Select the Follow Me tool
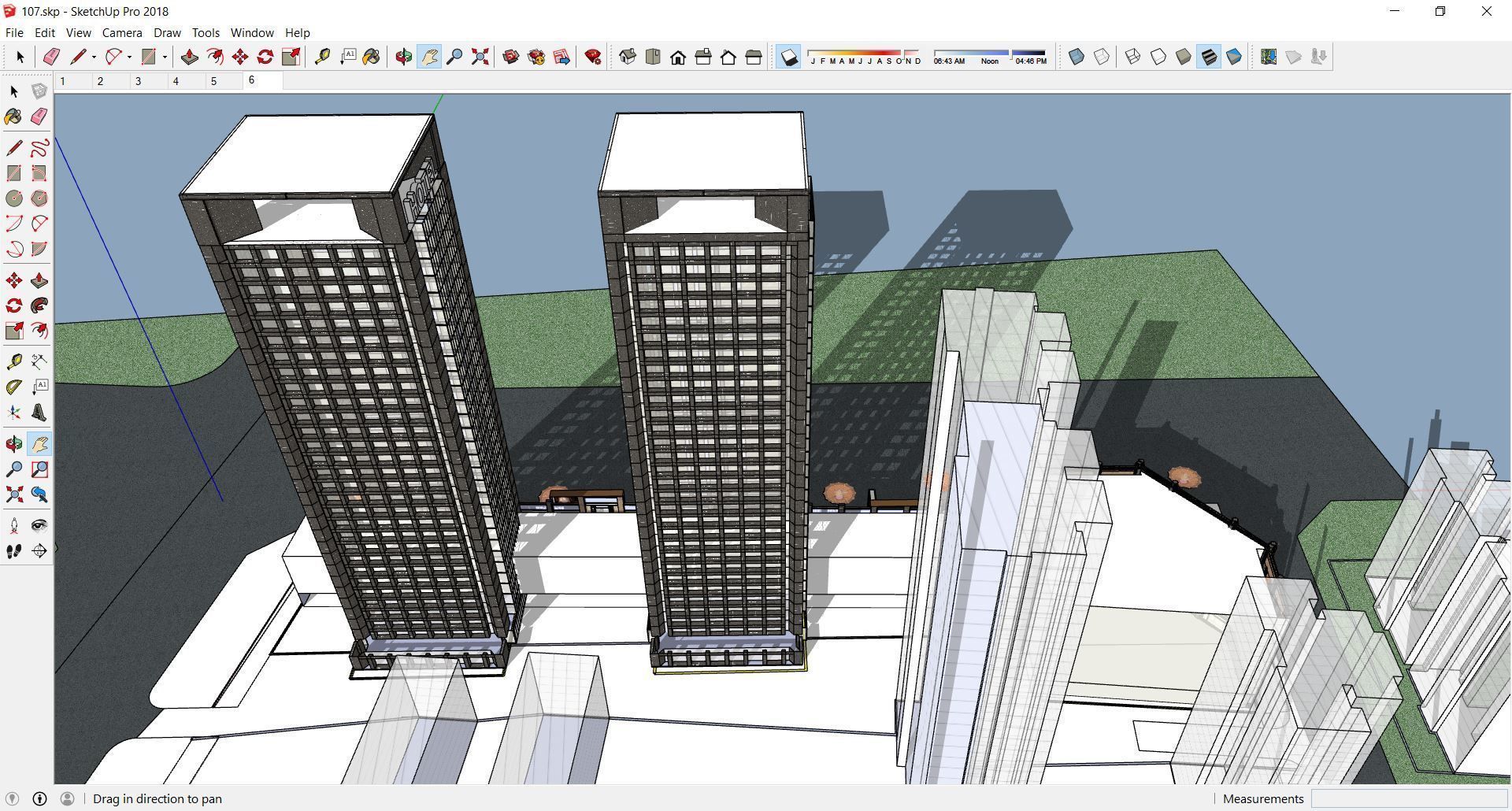The width and height of the screenshot is (1512, 811). 39,306
